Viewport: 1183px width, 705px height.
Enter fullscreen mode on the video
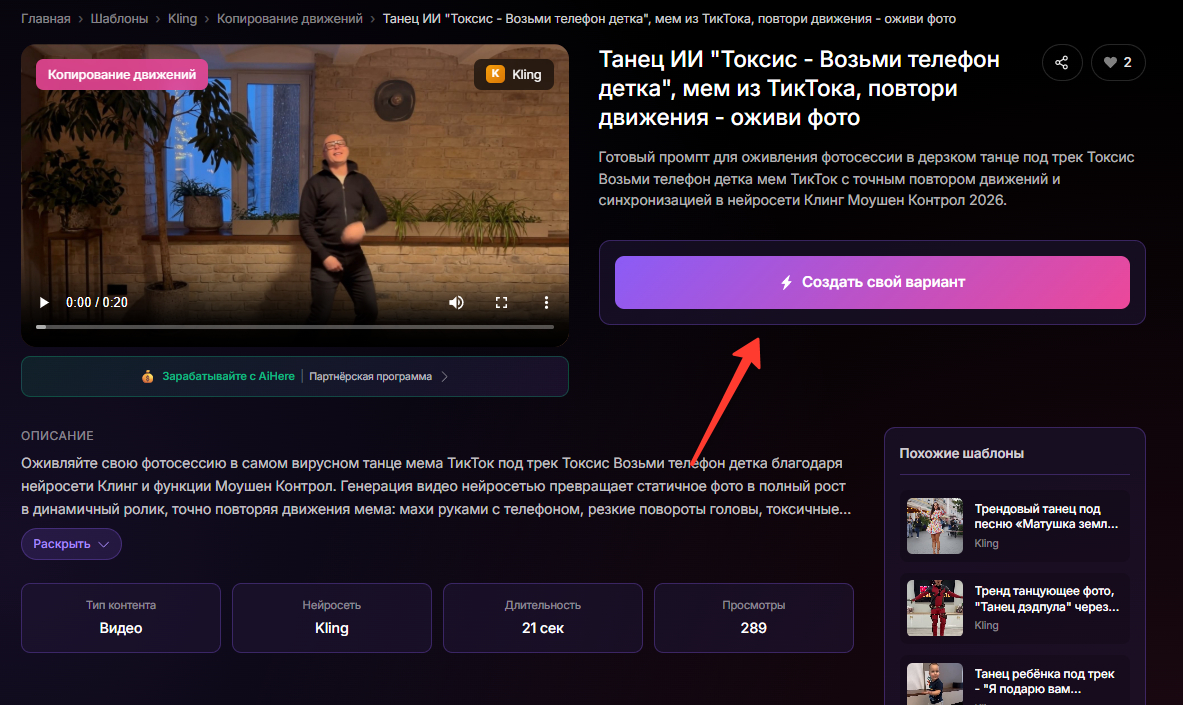[x=501, y=301]
